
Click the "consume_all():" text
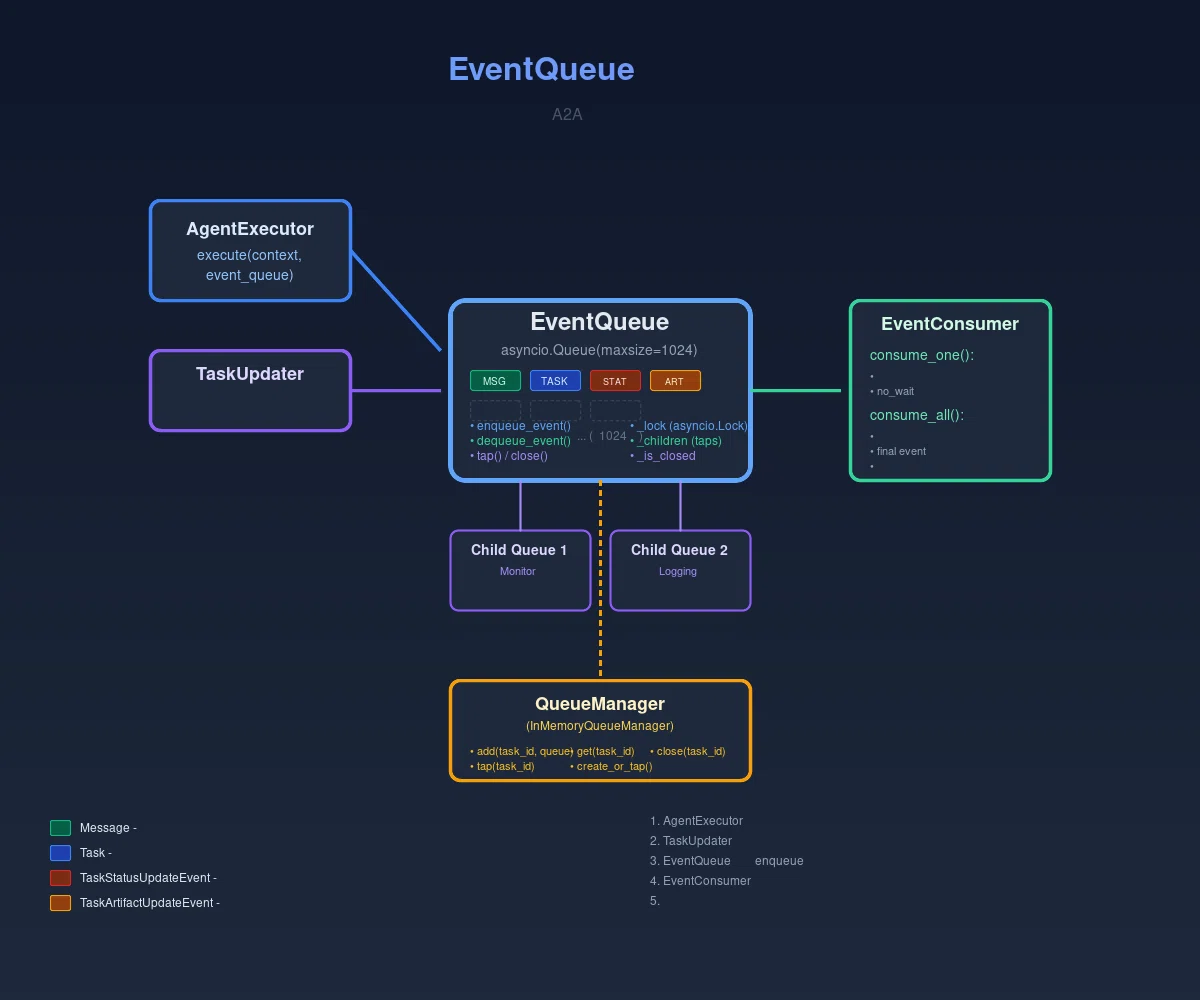(917, 415)
